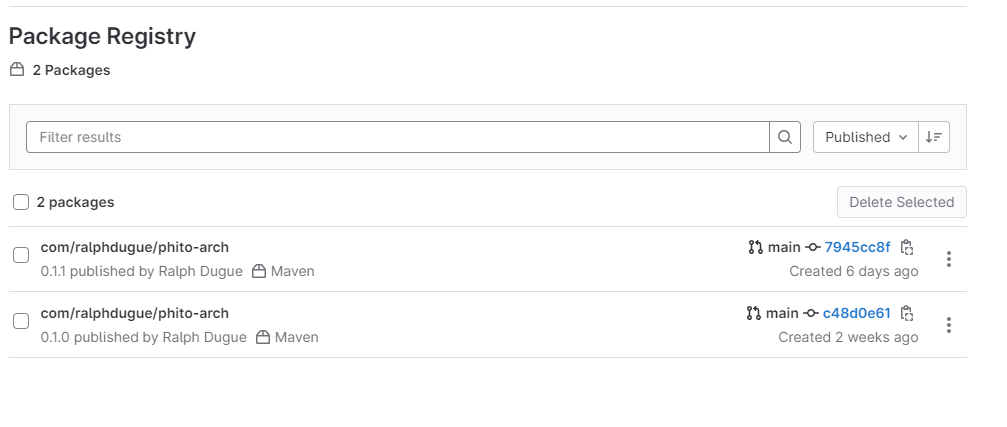Open the phito-arch package version 0.1.1
Image resolution: width=1007 pixels, height=427 pixels.
click(x=135, y=247)
